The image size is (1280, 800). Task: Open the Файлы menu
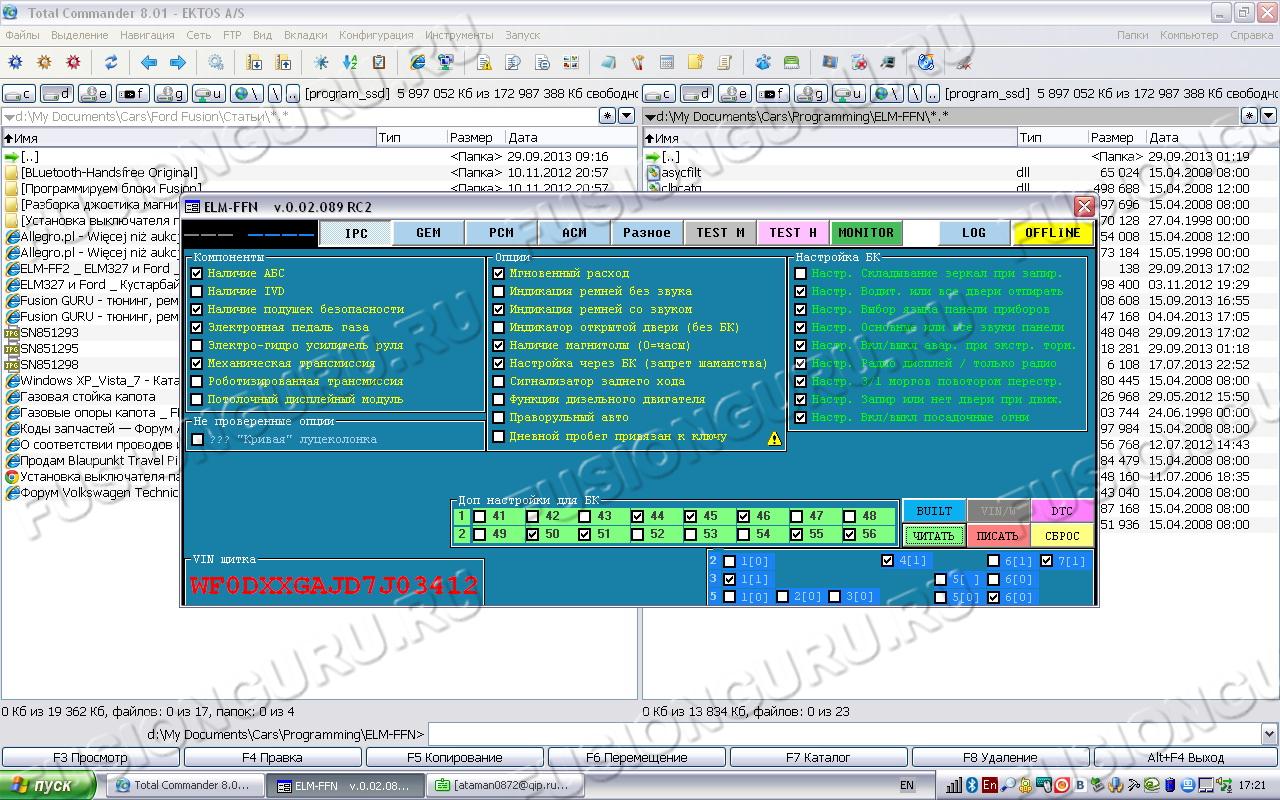click(x=22, y=35)
